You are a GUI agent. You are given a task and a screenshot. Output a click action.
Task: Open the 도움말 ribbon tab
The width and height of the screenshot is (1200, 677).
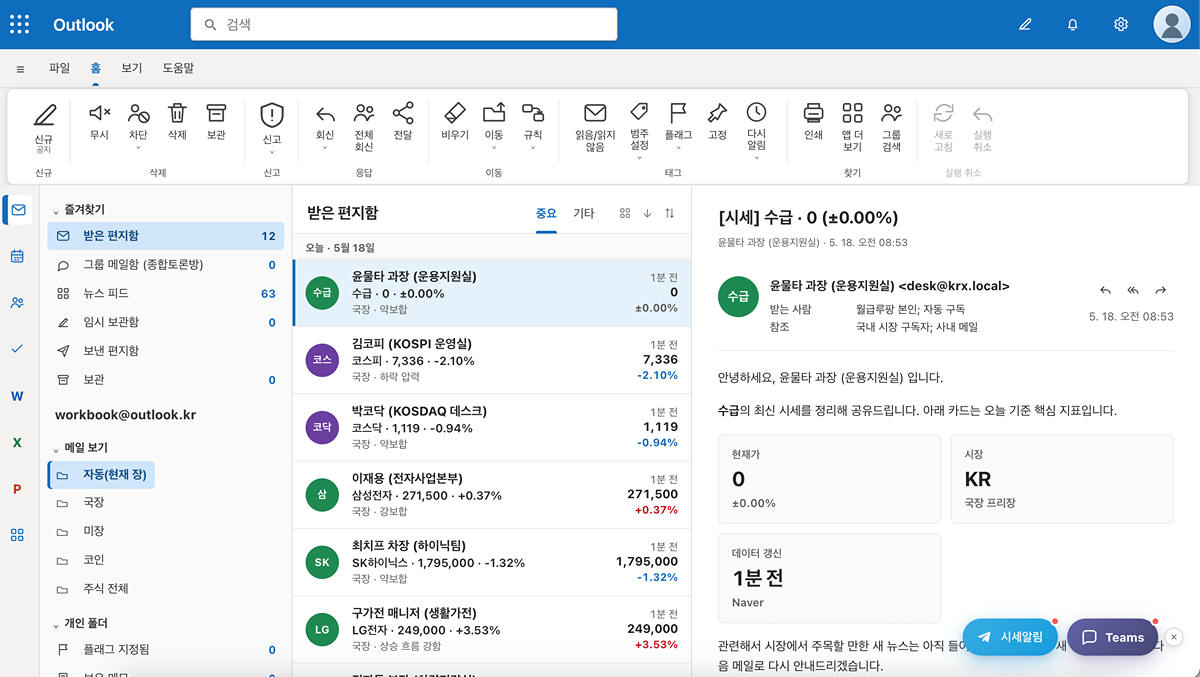point(178,68)
